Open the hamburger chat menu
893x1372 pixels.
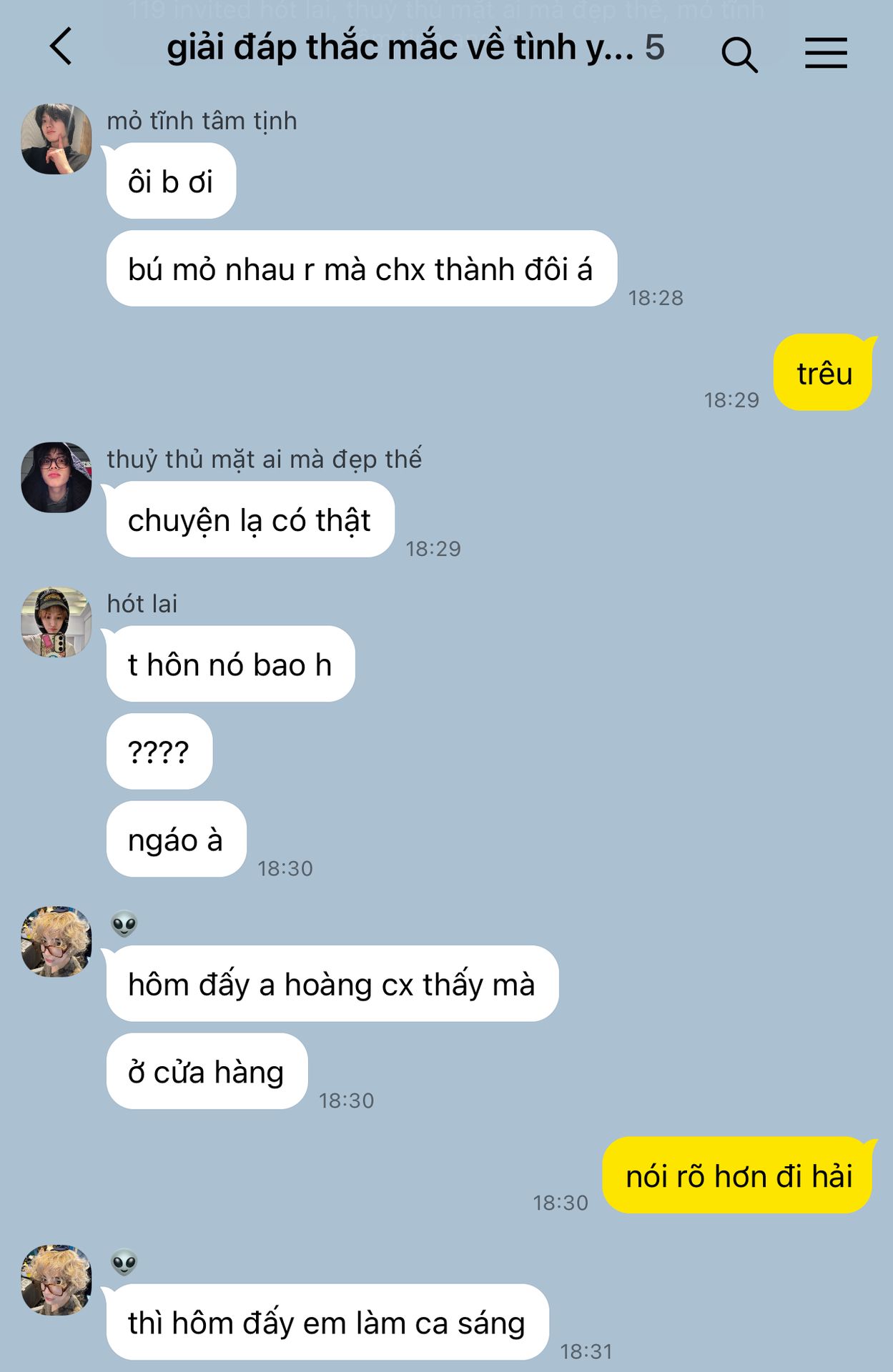(x=826, y=54)
